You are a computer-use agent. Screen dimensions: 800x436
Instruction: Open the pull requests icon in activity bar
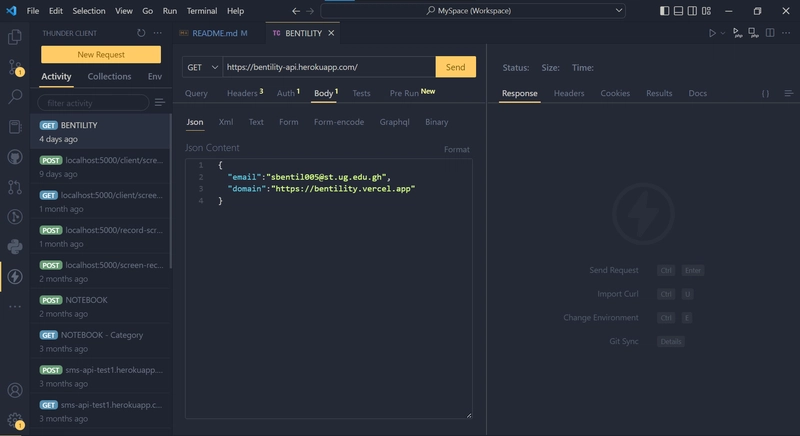15,187
